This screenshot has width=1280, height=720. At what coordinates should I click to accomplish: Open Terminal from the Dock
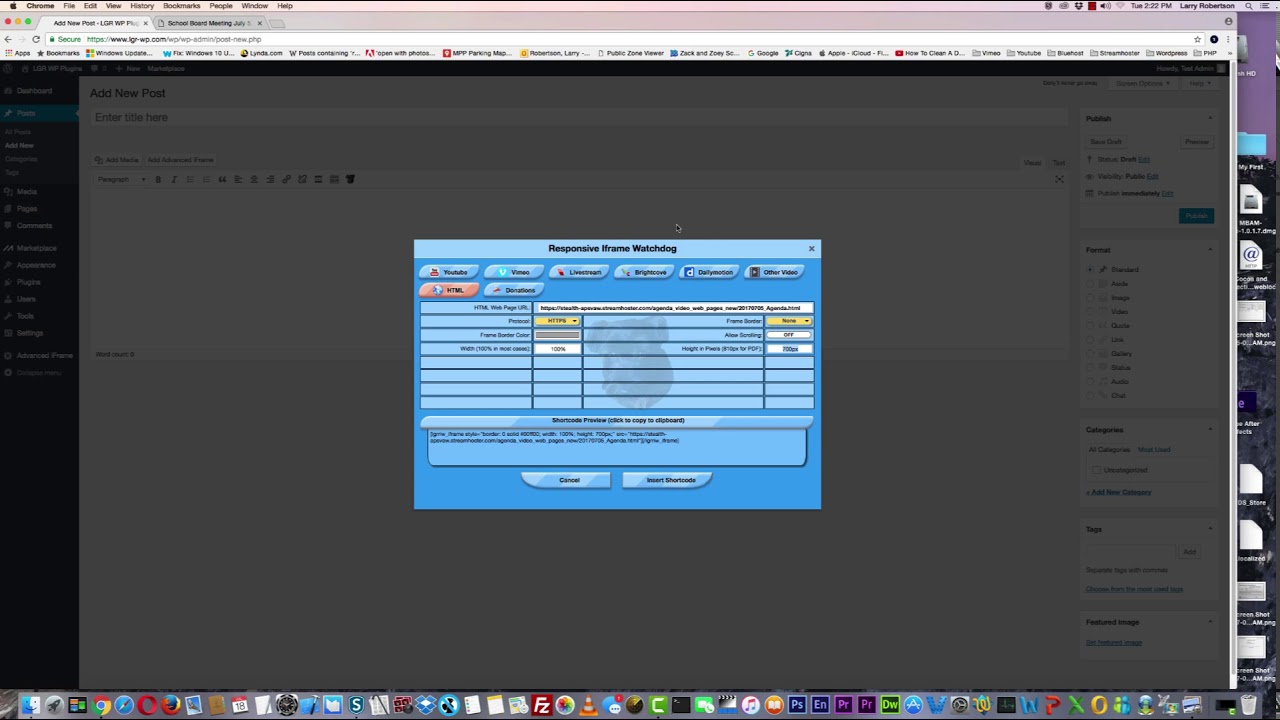[x=681, y=706]
